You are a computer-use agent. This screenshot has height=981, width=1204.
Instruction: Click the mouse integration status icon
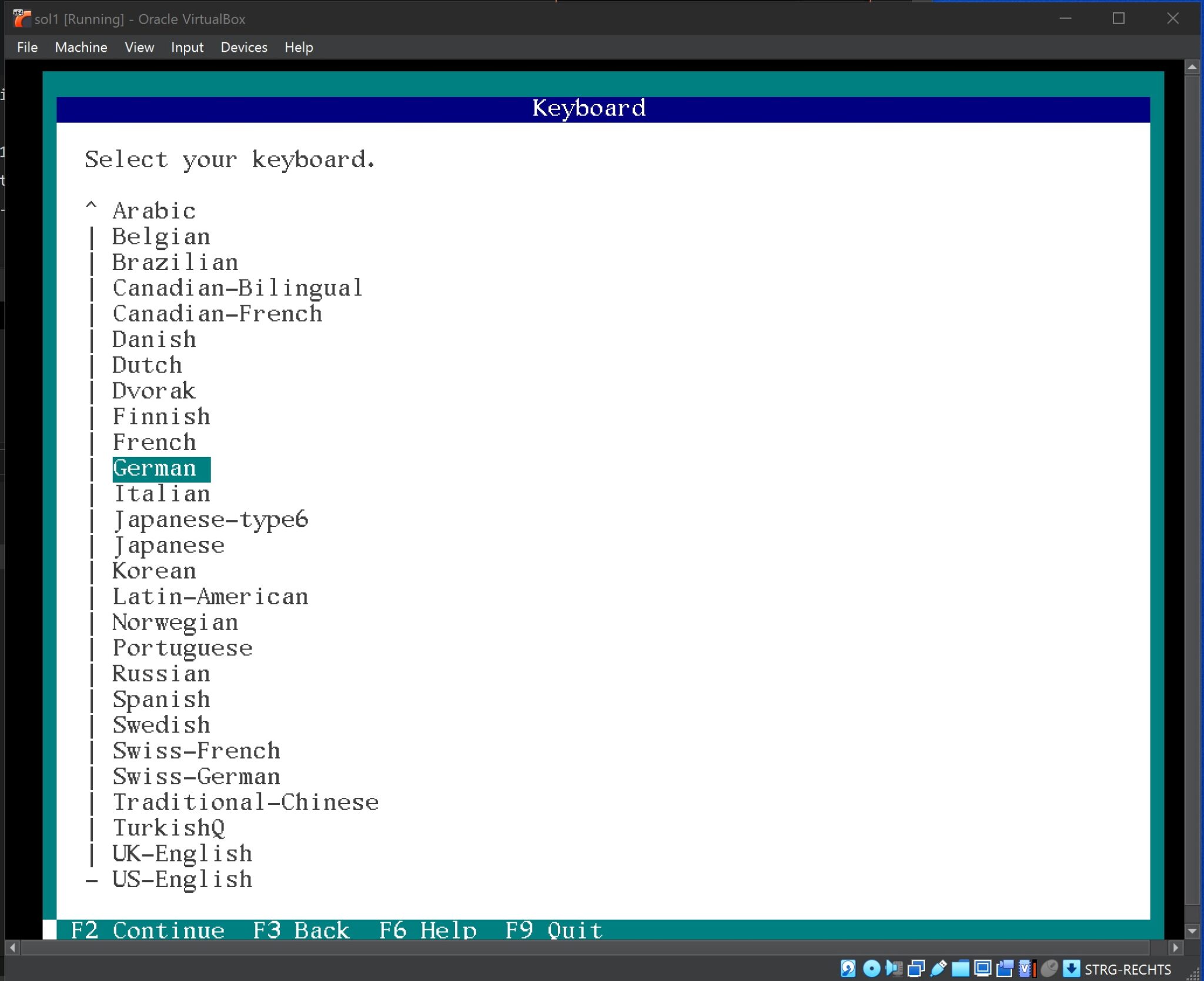point(1050,969)
